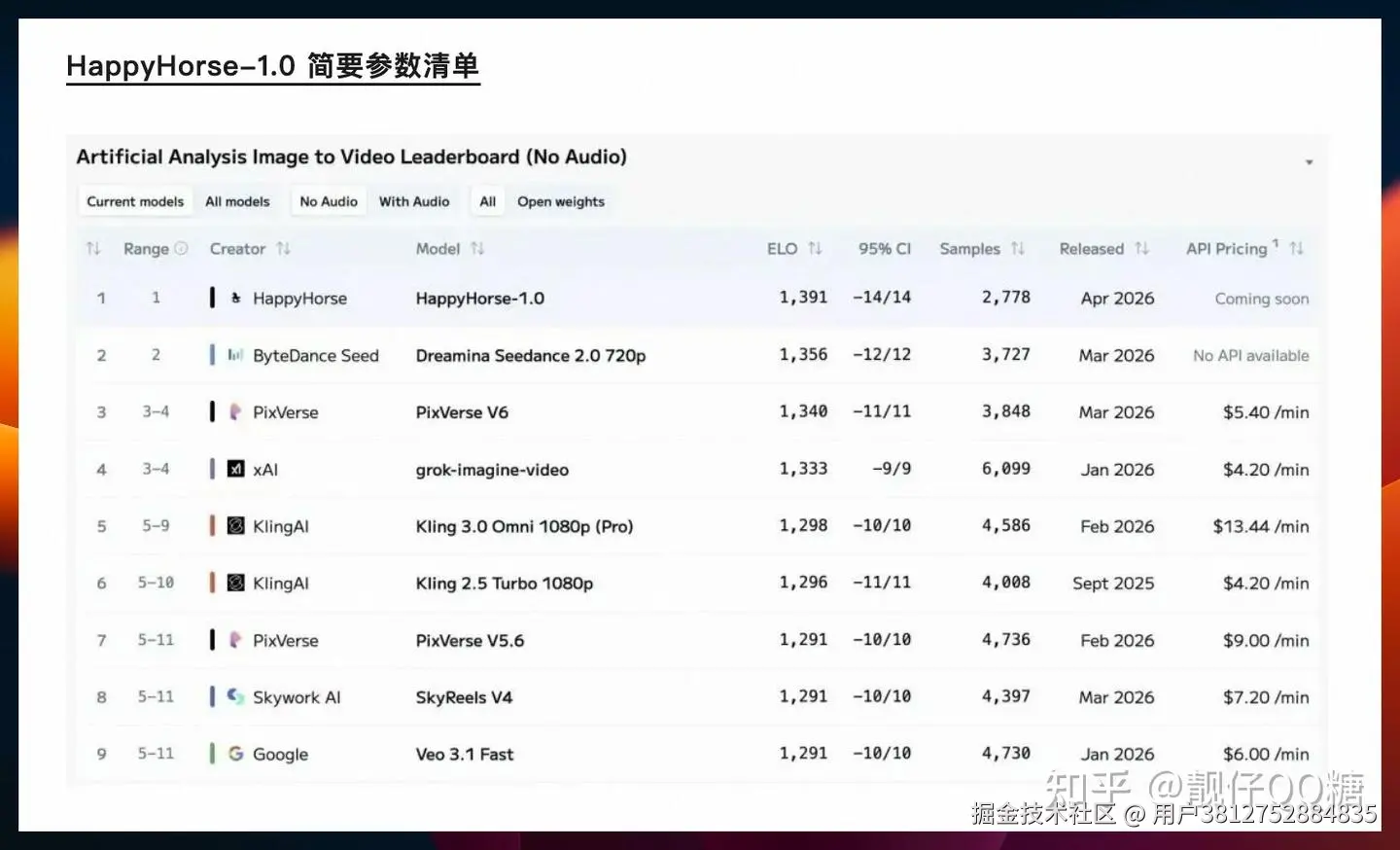Viewport: 1400px width, 850px height.
Task: Click the $13.44 /min price
Action: click(x=1261, y=526)
